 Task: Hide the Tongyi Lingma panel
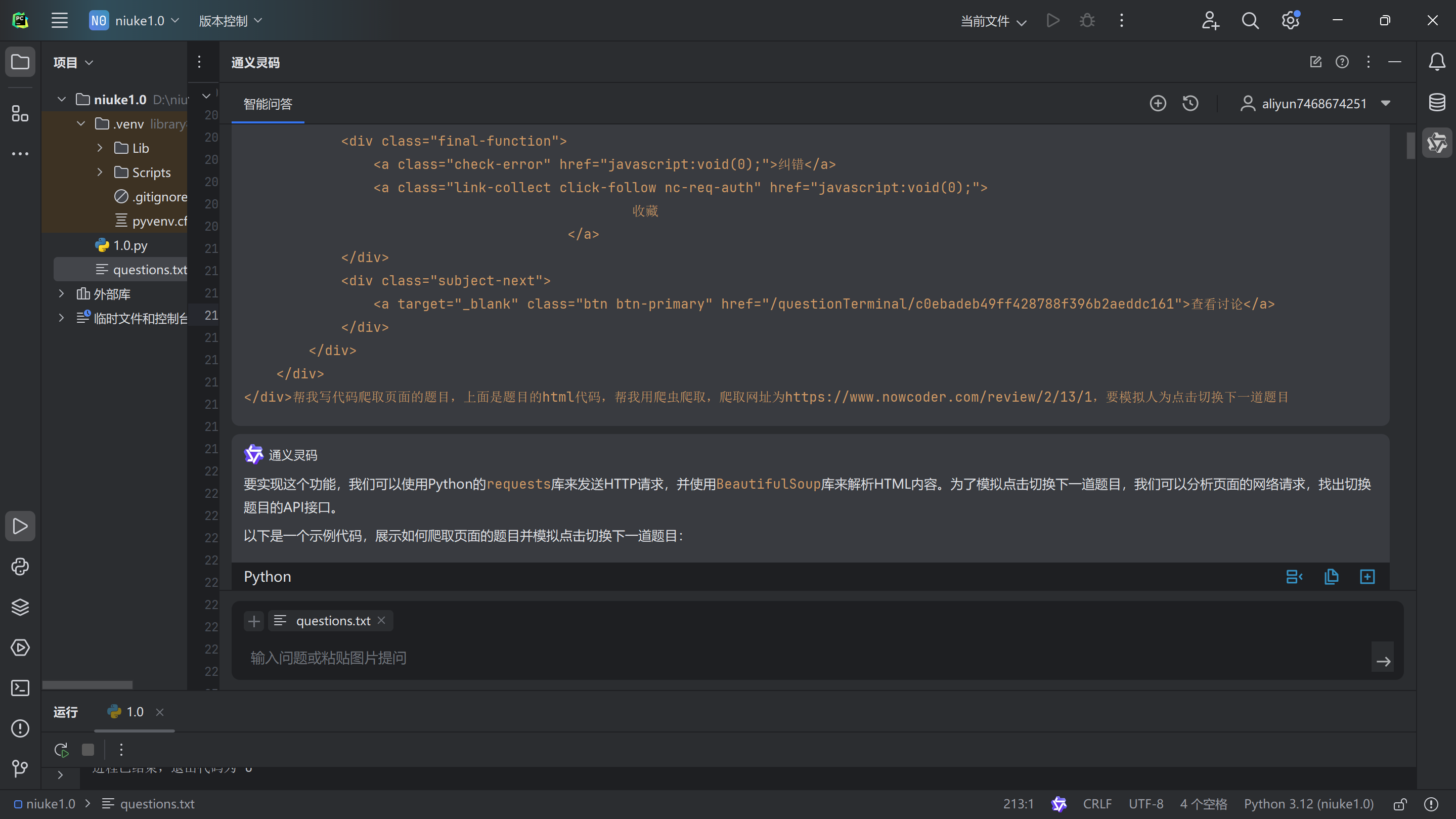[x=1394, y=62]
